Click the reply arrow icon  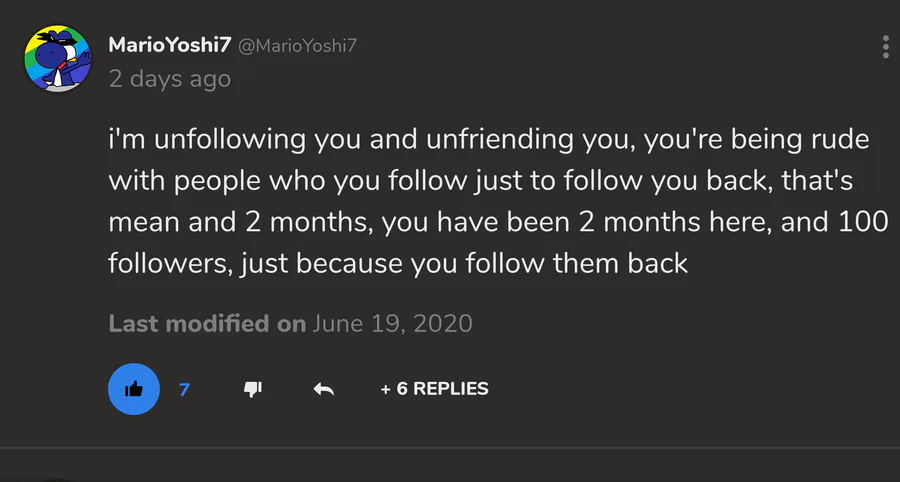click(x=323, y=389)
